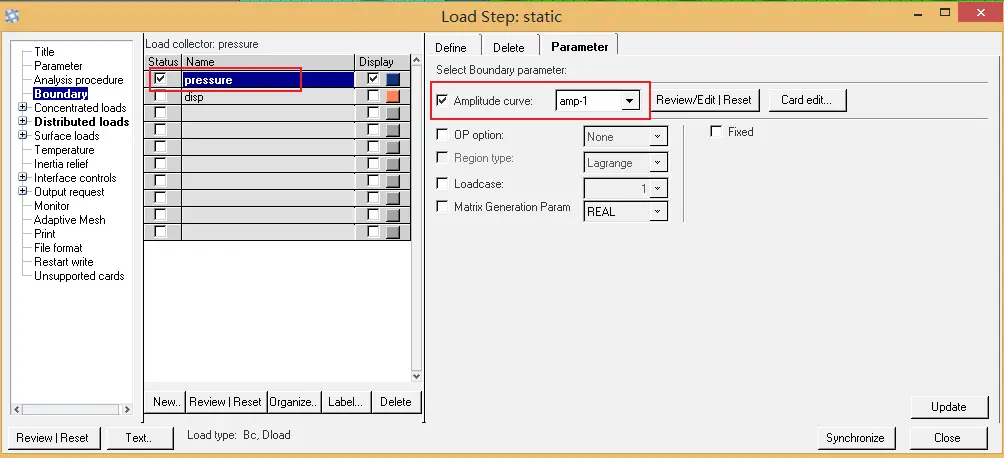Click the app icon in title bar
1004x458 pixels.
point(12,16)
